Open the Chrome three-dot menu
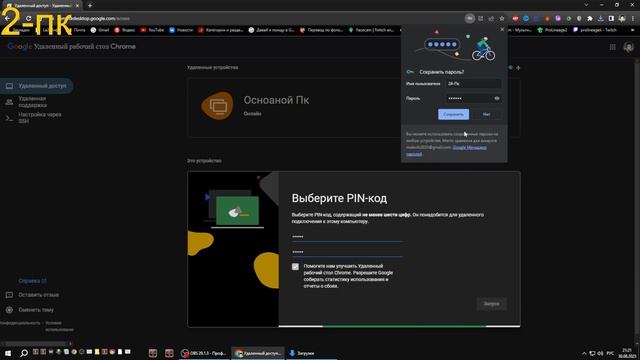This screenshot has width=640, height=360. point(633,18)
